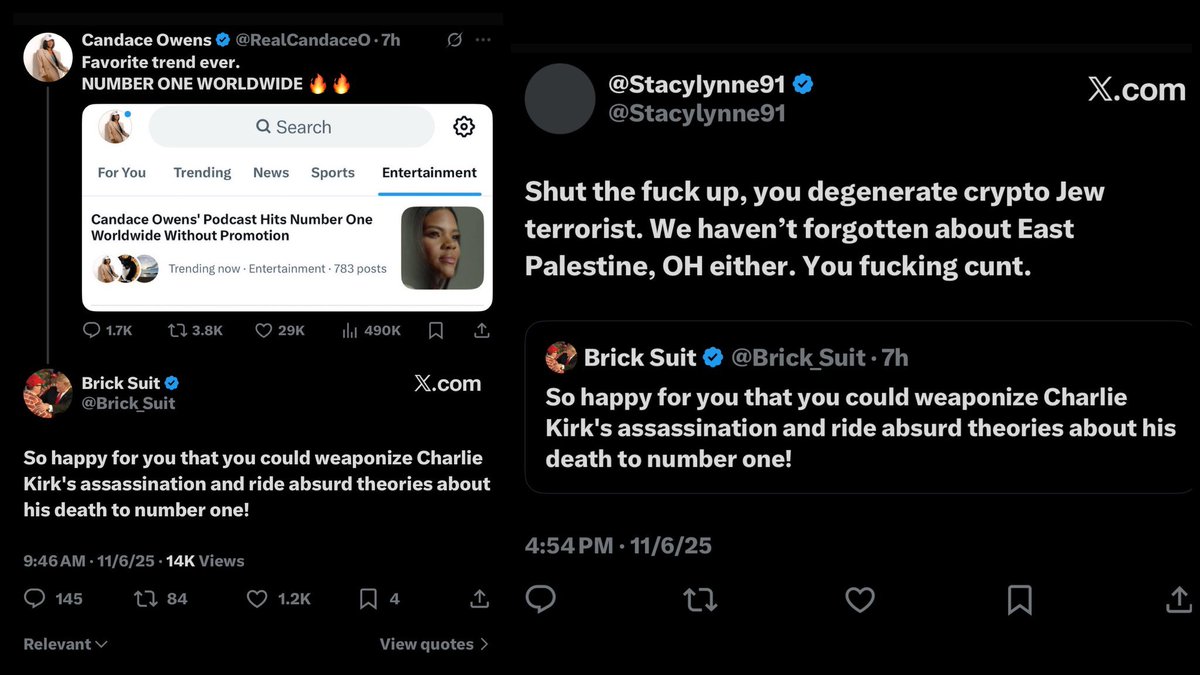This screenshot has width=1200, height=675.
Task: Click the Search input field
Action: click(292, 127)
